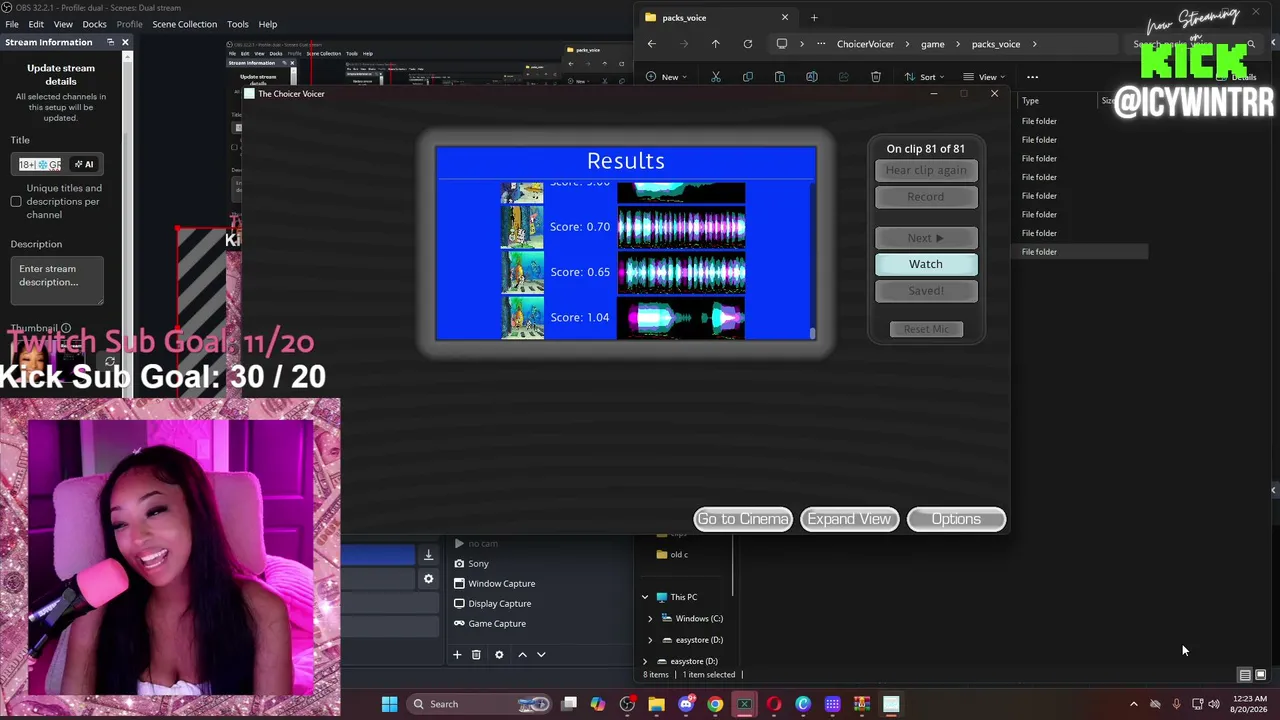Click game in the address breadcrumb
Screen dimensions: 1280x720
932,44
